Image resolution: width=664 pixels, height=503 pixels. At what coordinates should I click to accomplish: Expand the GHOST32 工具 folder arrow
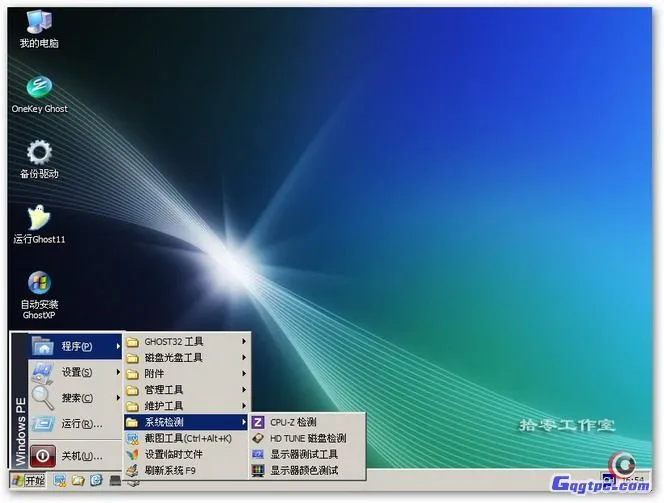(244, 341)
